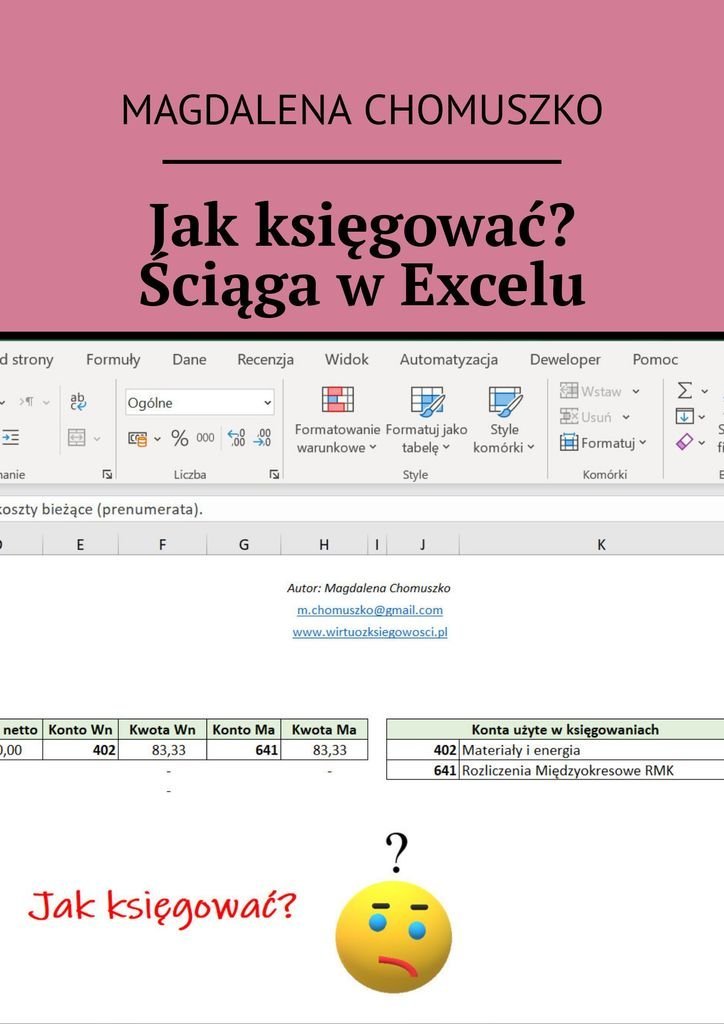This screenshot has height=1024, width=724.
Task: Click the m.chomuszko@gmail.com email link
Action: pyautogui.click(x=369, y=610)
